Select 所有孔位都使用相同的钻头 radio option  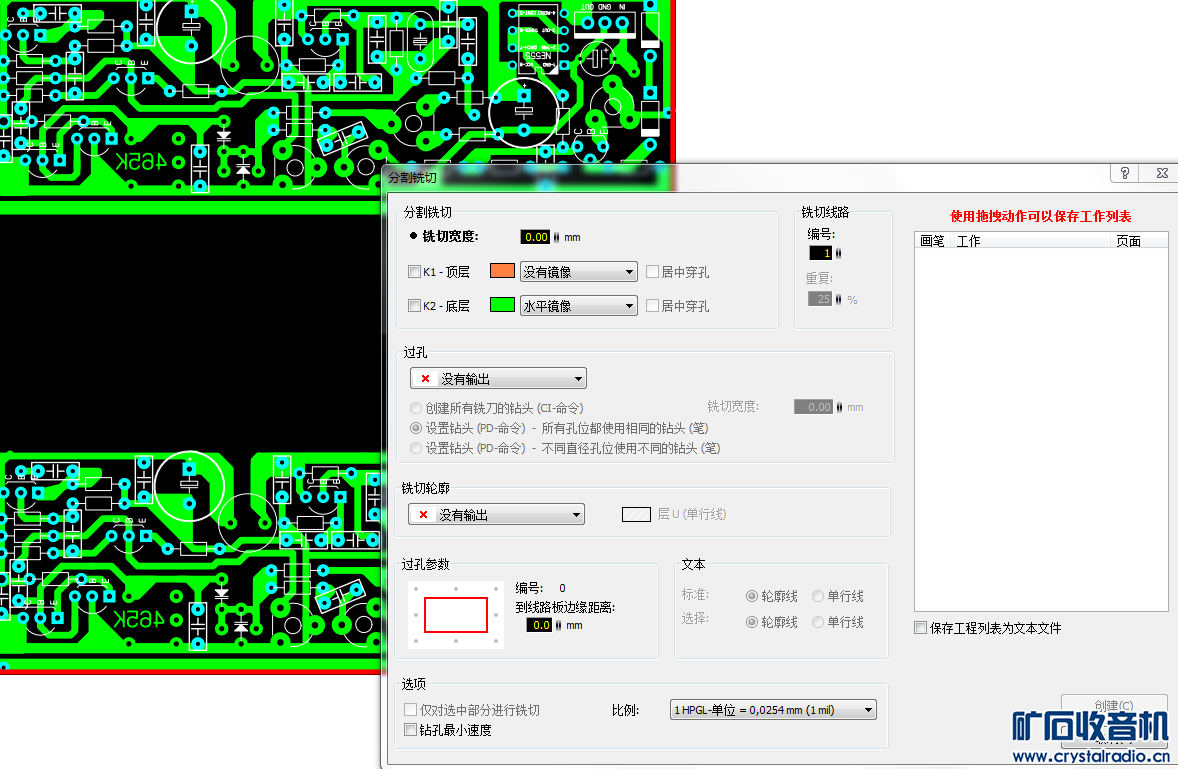[415, 428]
